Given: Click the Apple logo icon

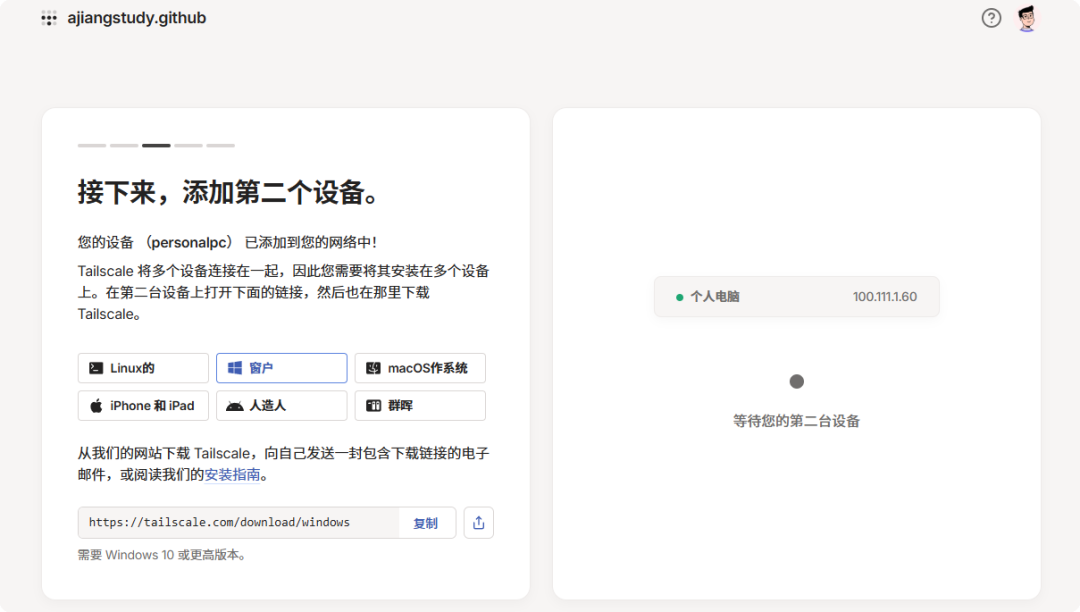Looking at the screenshot, I should click(96, 405).
